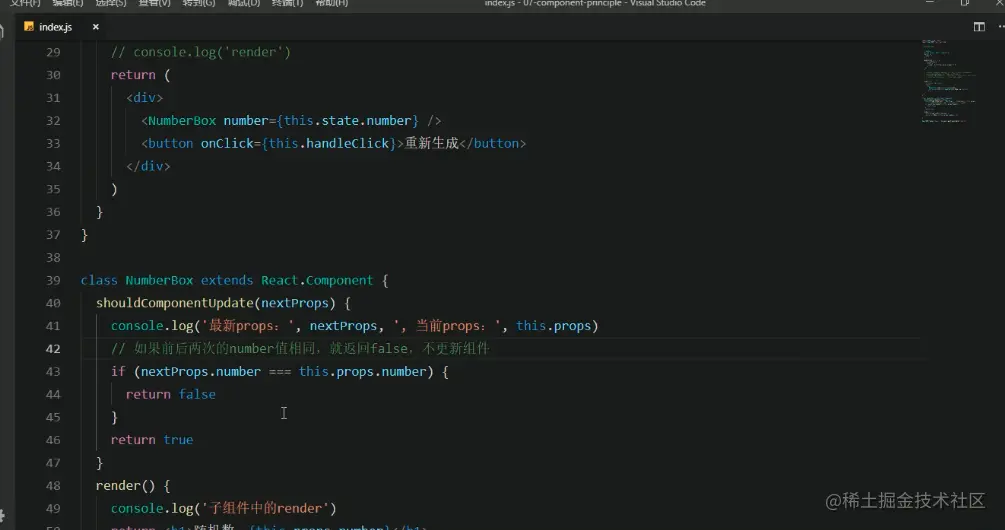1005x530 pixels.
Task: Click line number 42 in the gutter
Action: 53,349
